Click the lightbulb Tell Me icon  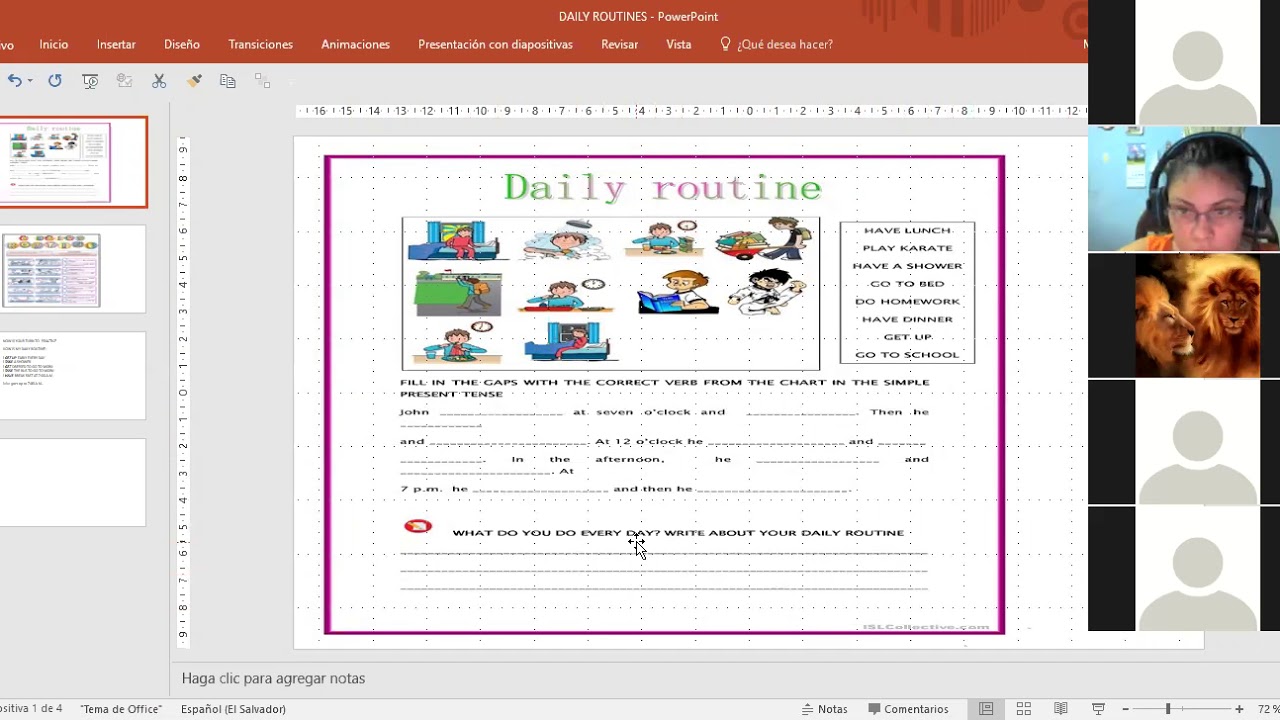coord(726,44)
